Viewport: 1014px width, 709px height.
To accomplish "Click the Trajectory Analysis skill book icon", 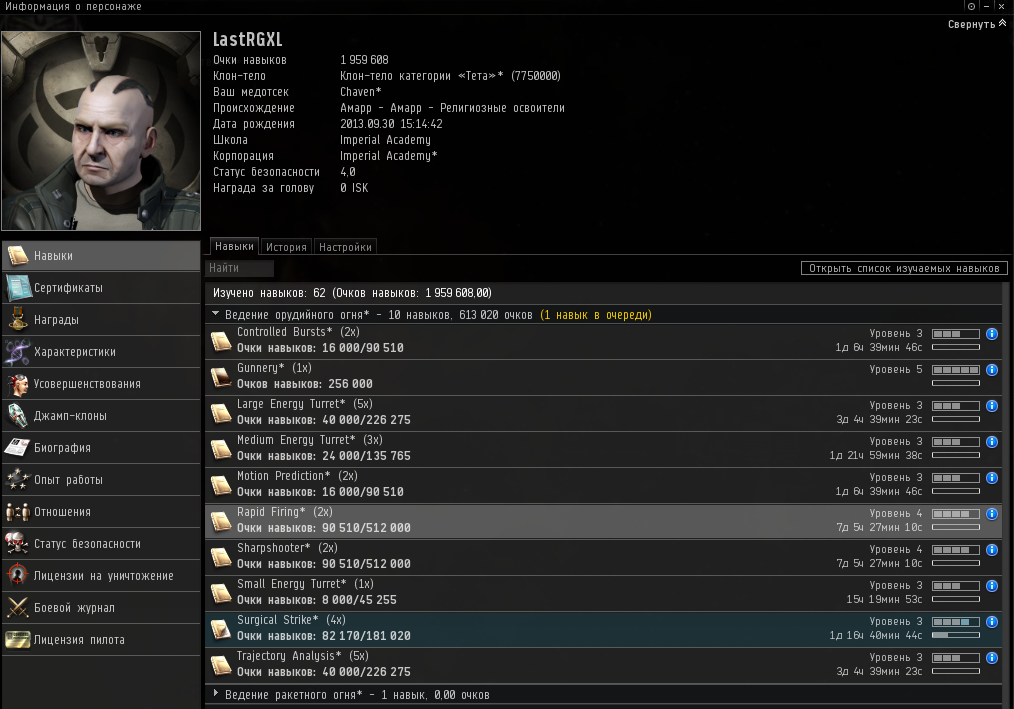I will pos(221,664).
